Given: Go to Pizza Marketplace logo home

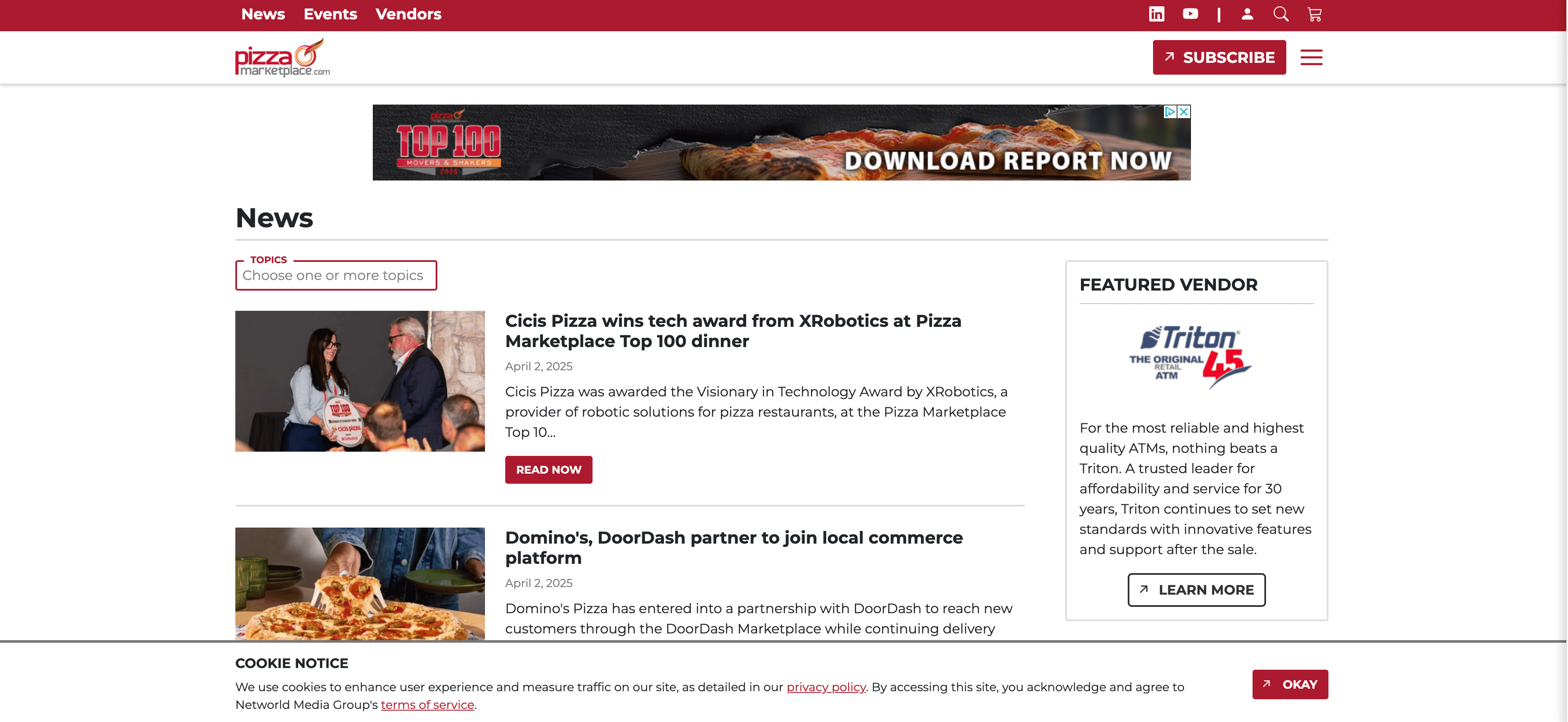Looking at the screenshot, I should (283, 58).
